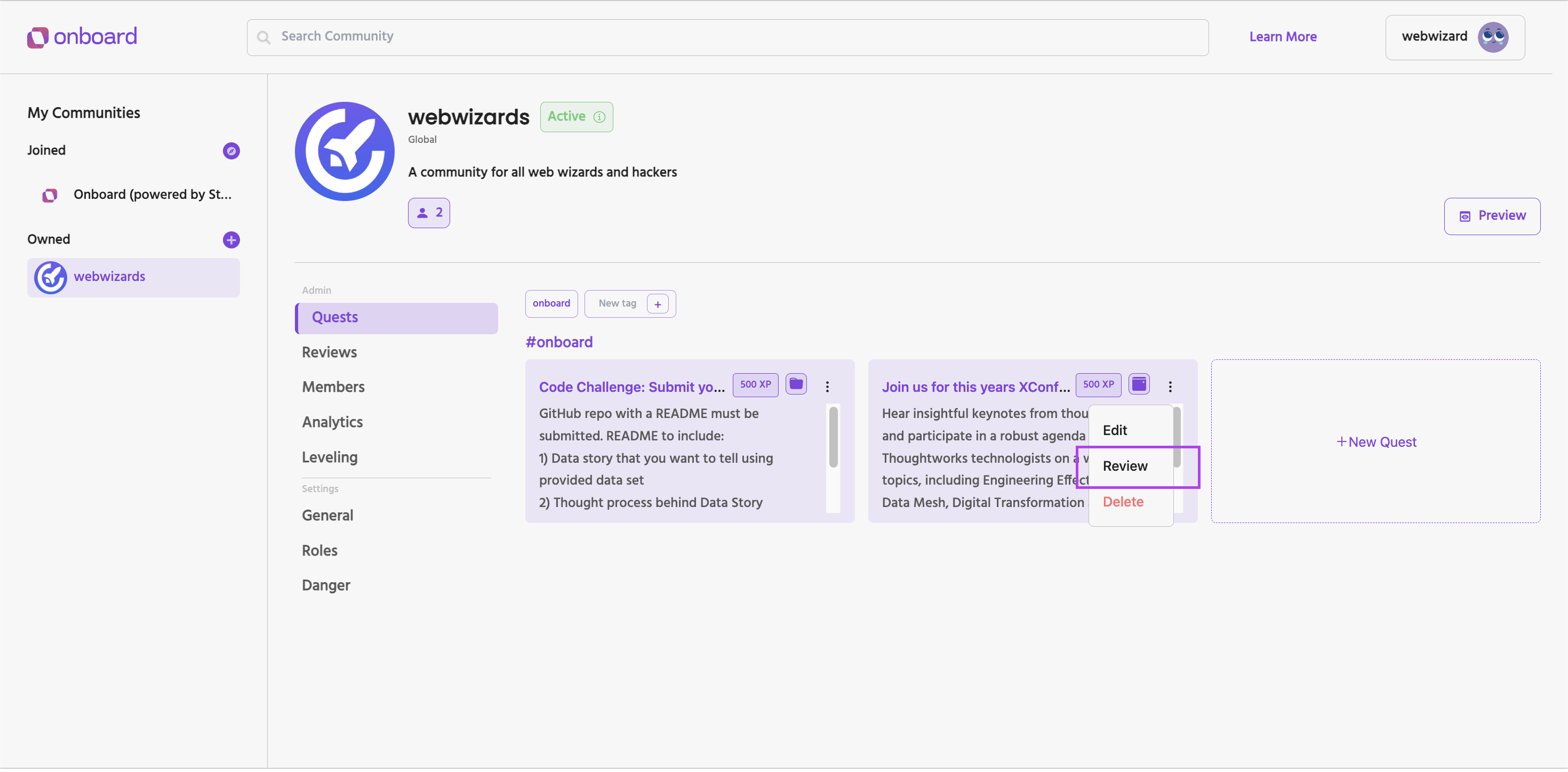
Task: Open the webwizard account menu
Action: click(x=1434, y=37)
